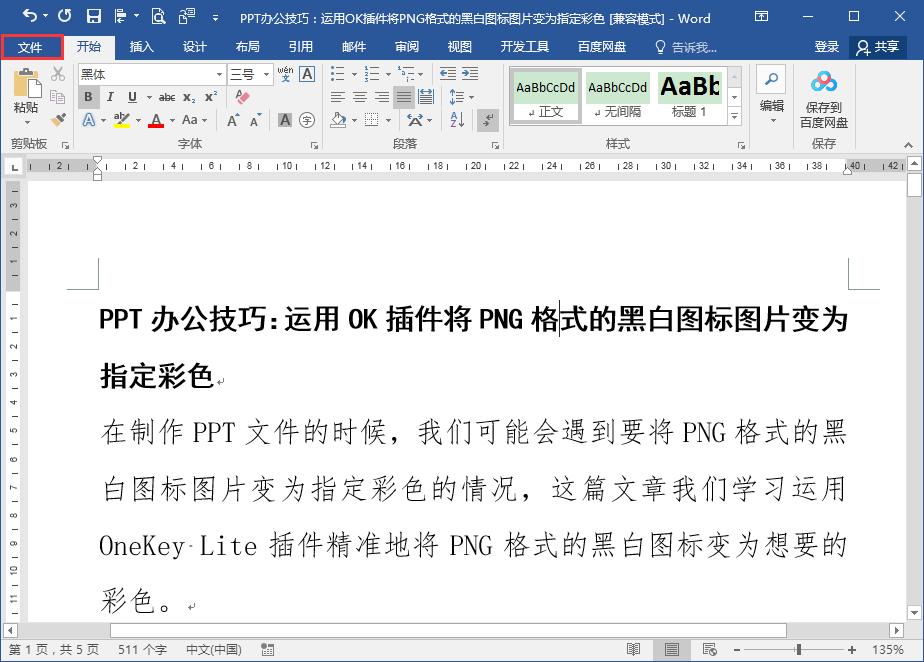Click the 511 个字 word count
The width and height of the screenshot is (924, 662).
(x=142, y=650)
